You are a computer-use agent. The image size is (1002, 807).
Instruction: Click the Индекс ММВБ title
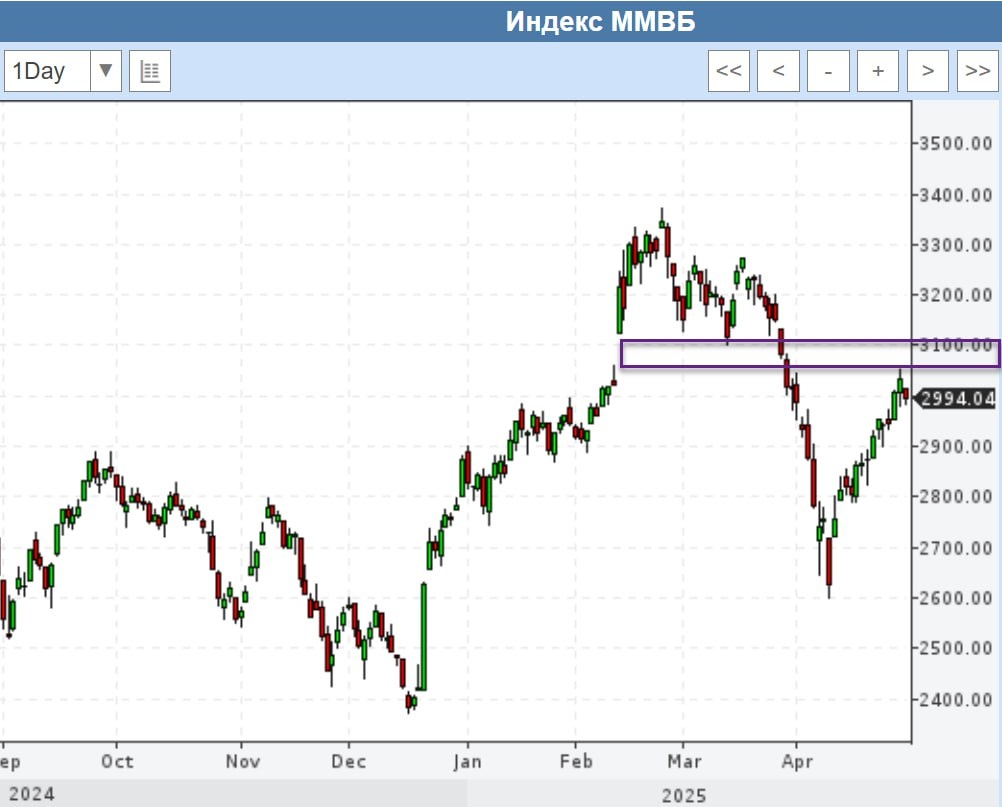coord(600,22)
